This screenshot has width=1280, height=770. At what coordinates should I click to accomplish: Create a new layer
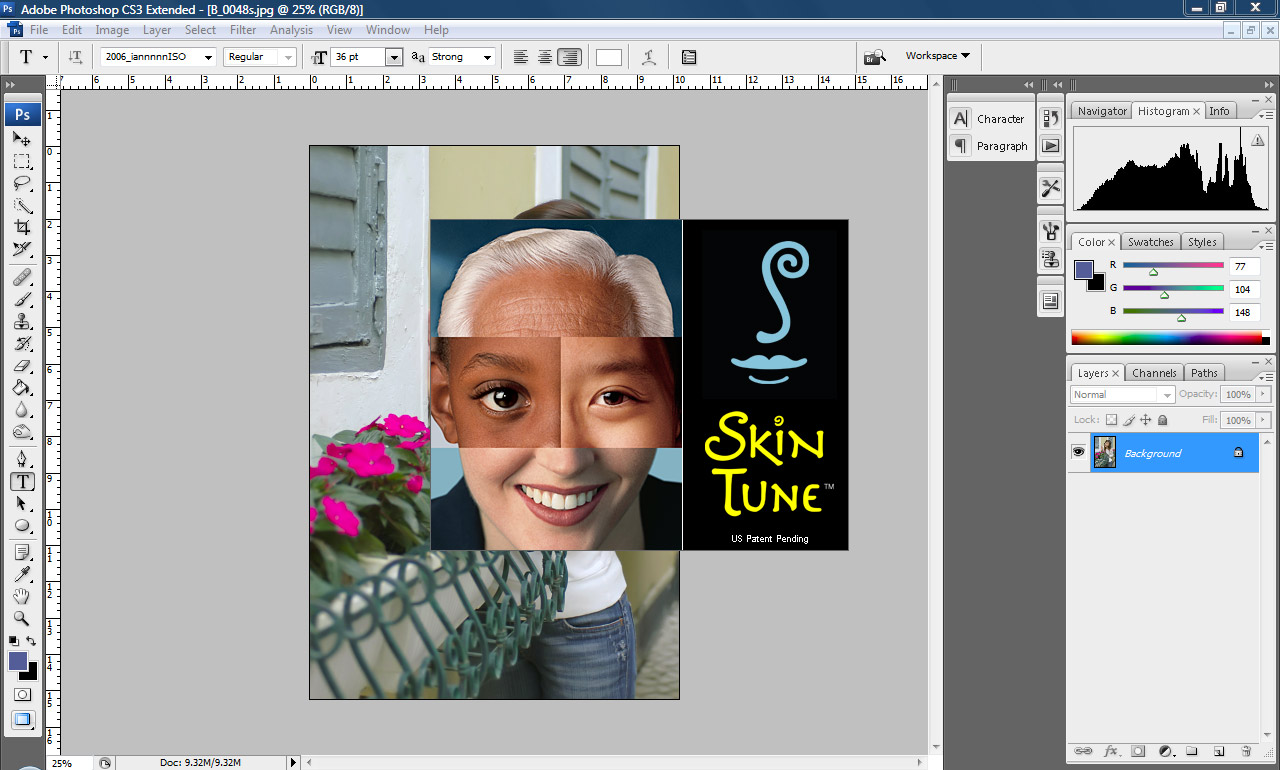click(x=1219, y=750)
